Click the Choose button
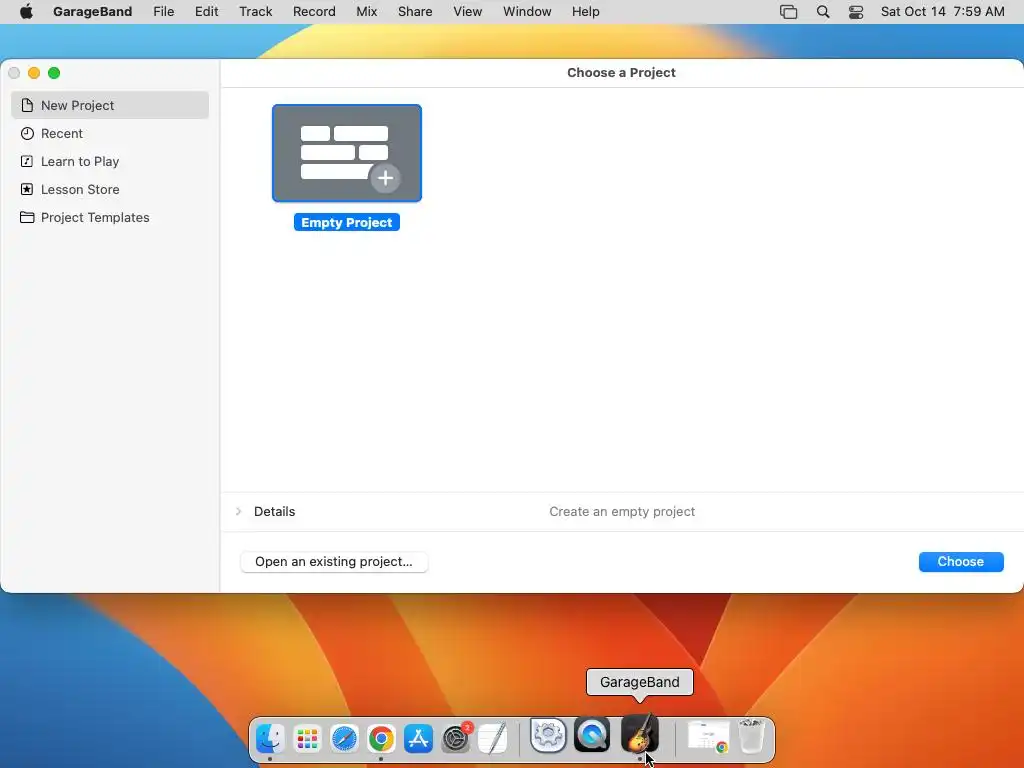1024x768 pixels. point(961,562)
